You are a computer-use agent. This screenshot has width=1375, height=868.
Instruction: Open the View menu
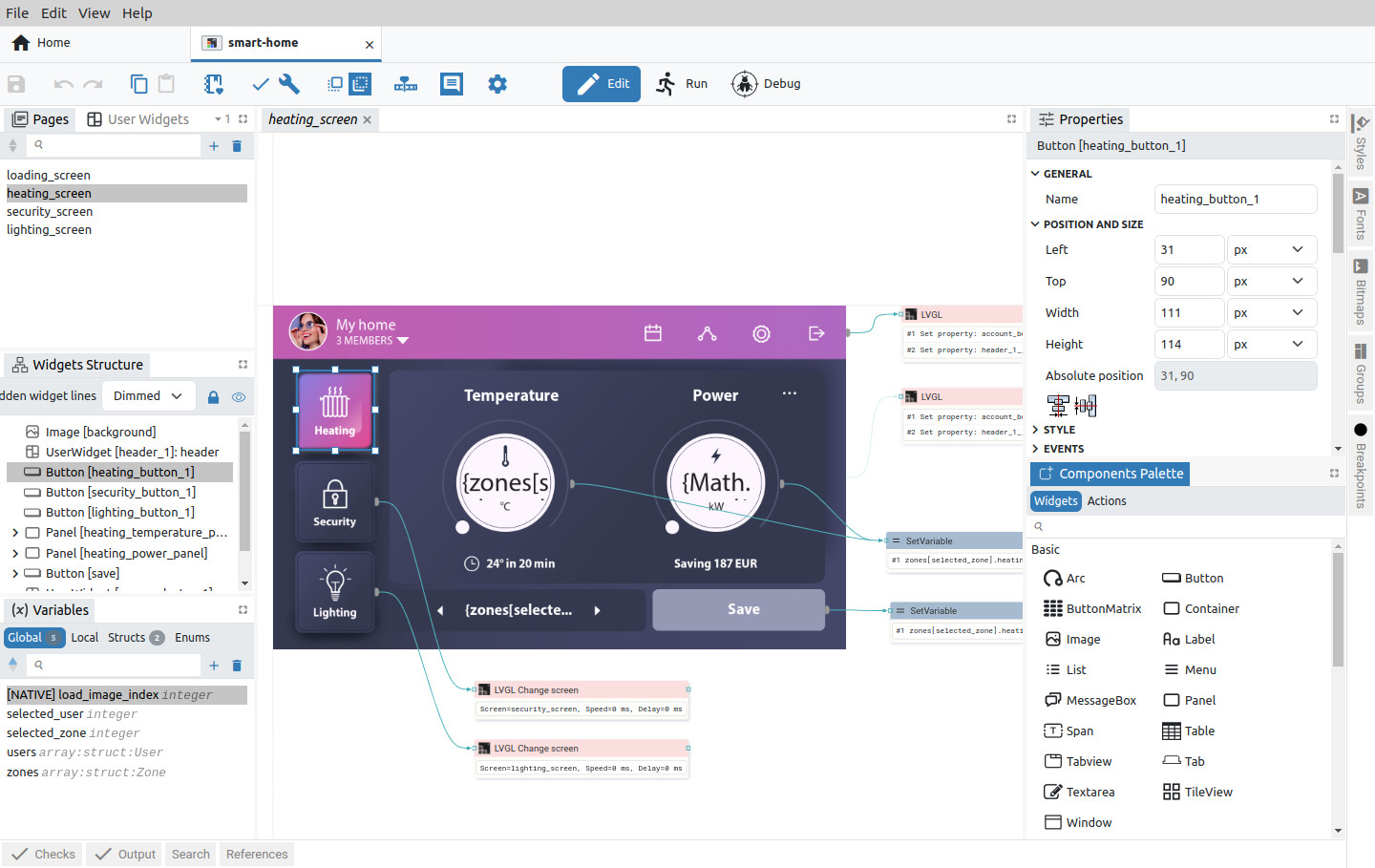coord(95,13)
